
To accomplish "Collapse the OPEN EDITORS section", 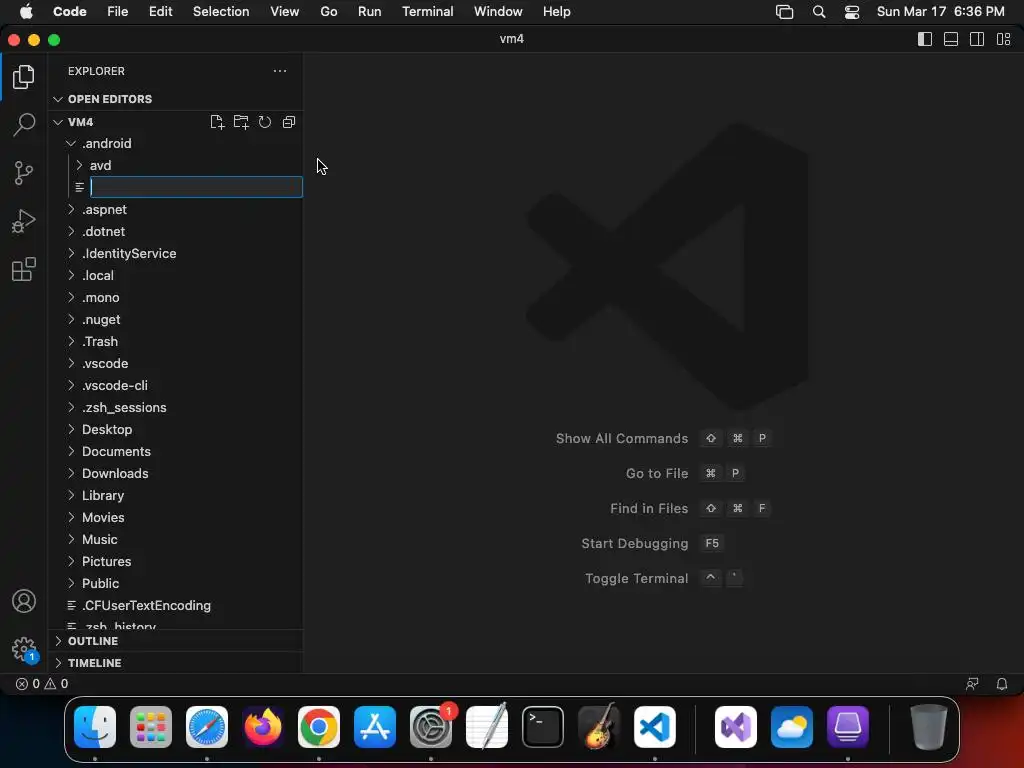I will coord(175,99).
